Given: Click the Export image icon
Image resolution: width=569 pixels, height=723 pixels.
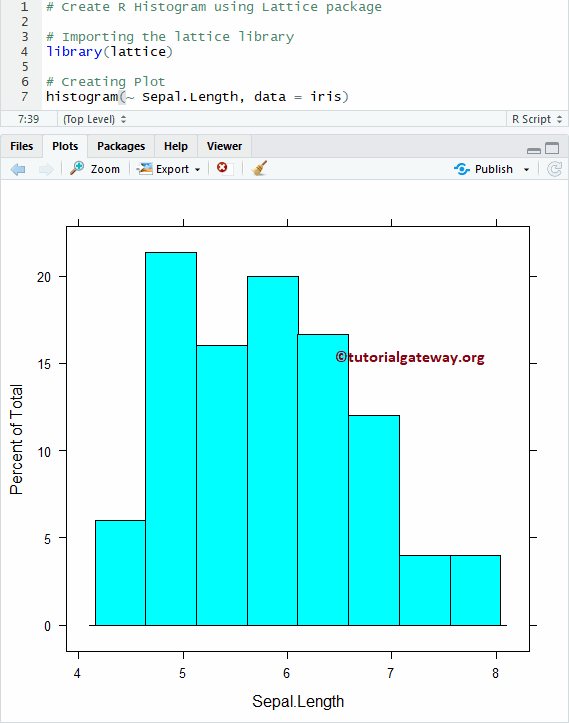Looking at the screenshot, I should click(145, 169).
